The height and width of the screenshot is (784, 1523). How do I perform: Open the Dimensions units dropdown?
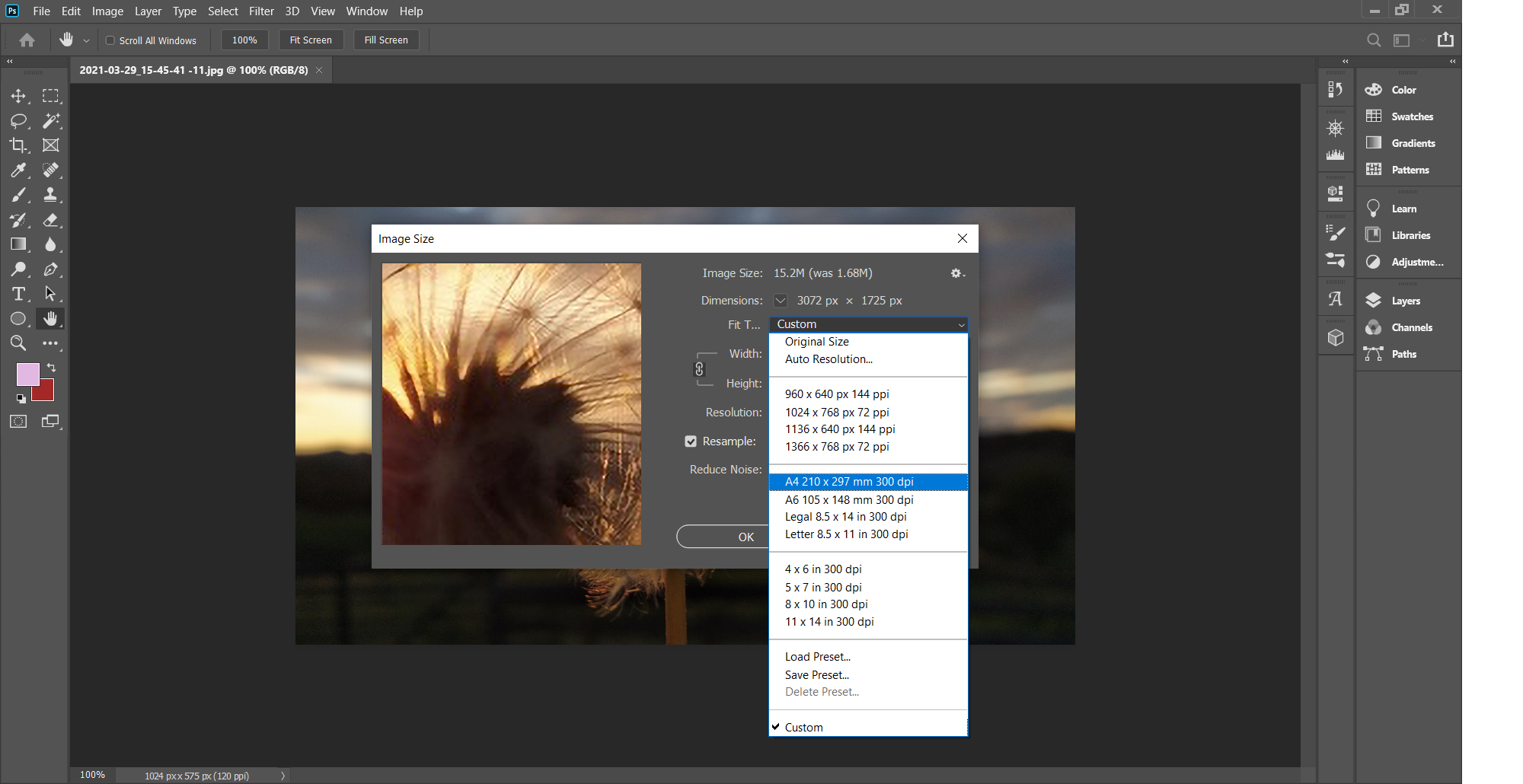780,300
